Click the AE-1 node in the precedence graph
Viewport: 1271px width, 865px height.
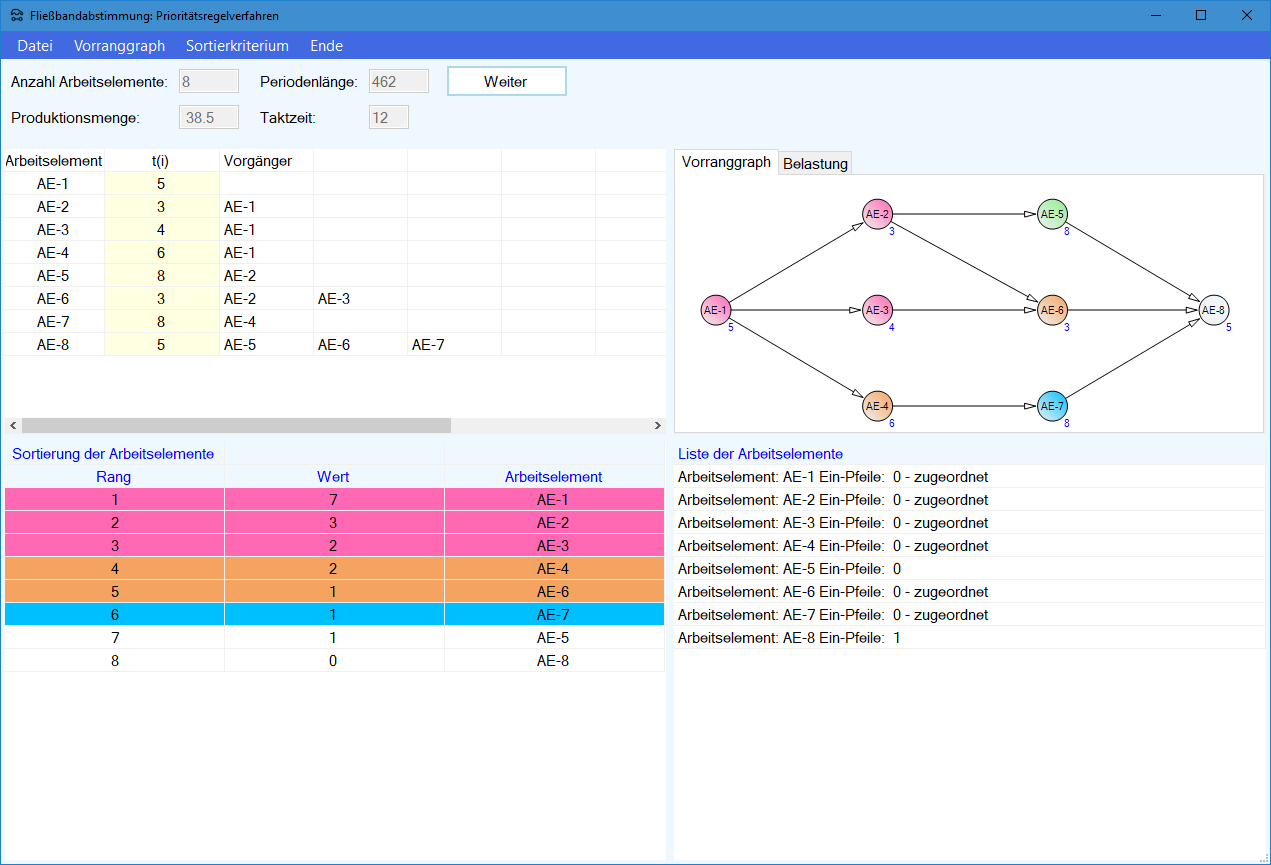tap(716, 310)
